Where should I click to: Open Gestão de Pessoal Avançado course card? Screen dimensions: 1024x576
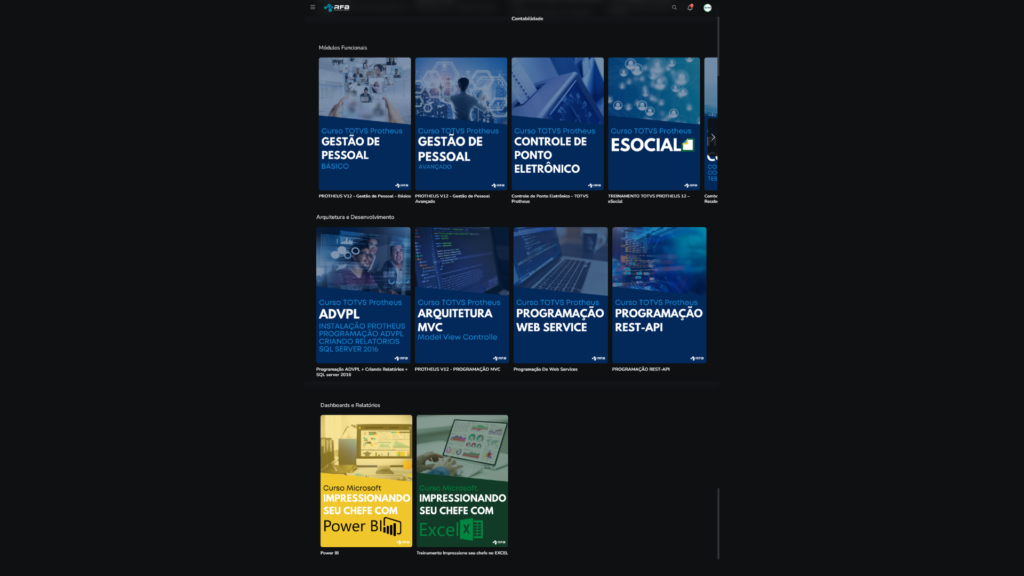click(x=461, y=124)
